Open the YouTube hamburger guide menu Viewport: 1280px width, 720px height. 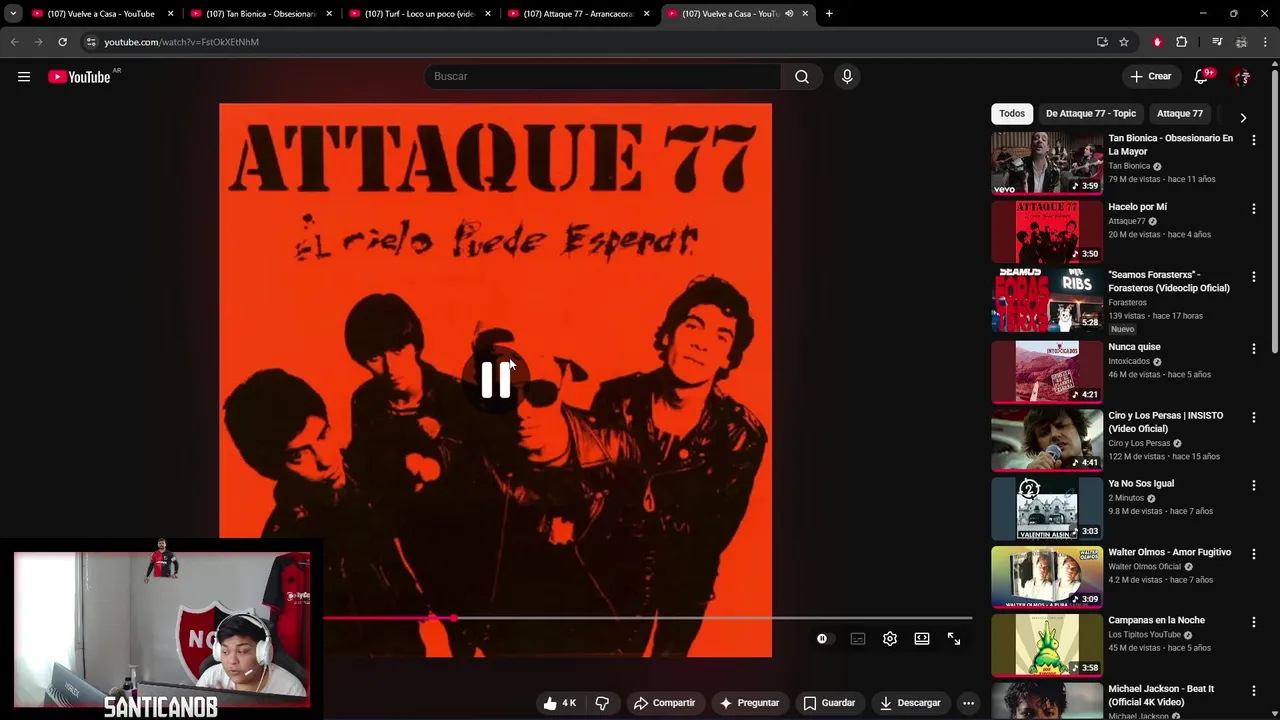coord(24,77)
